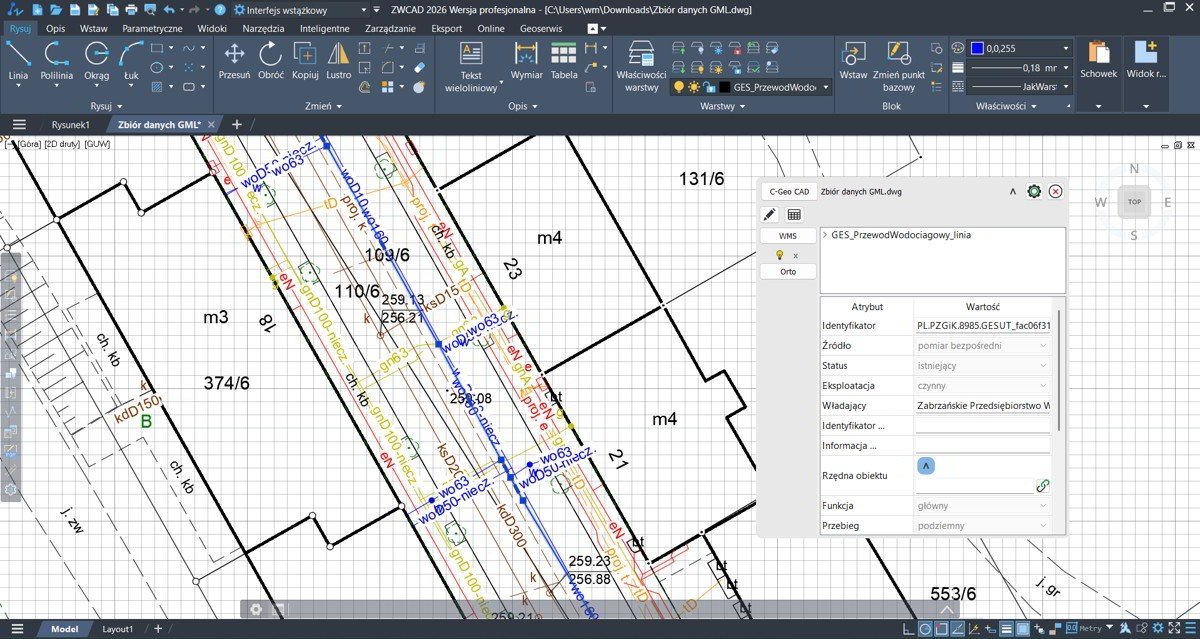The width and height of the screenshot is (1200, 639).
Task: Select the Linia drawing tool
Action: point(18,60)
